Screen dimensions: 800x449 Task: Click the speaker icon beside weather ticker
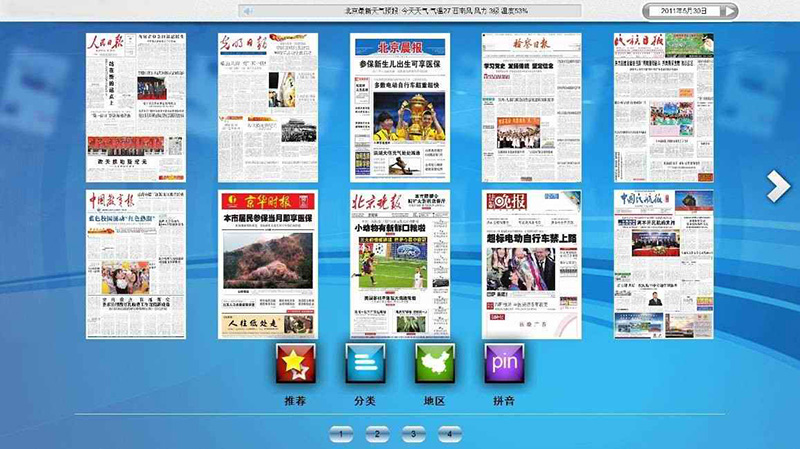(248, 11)
